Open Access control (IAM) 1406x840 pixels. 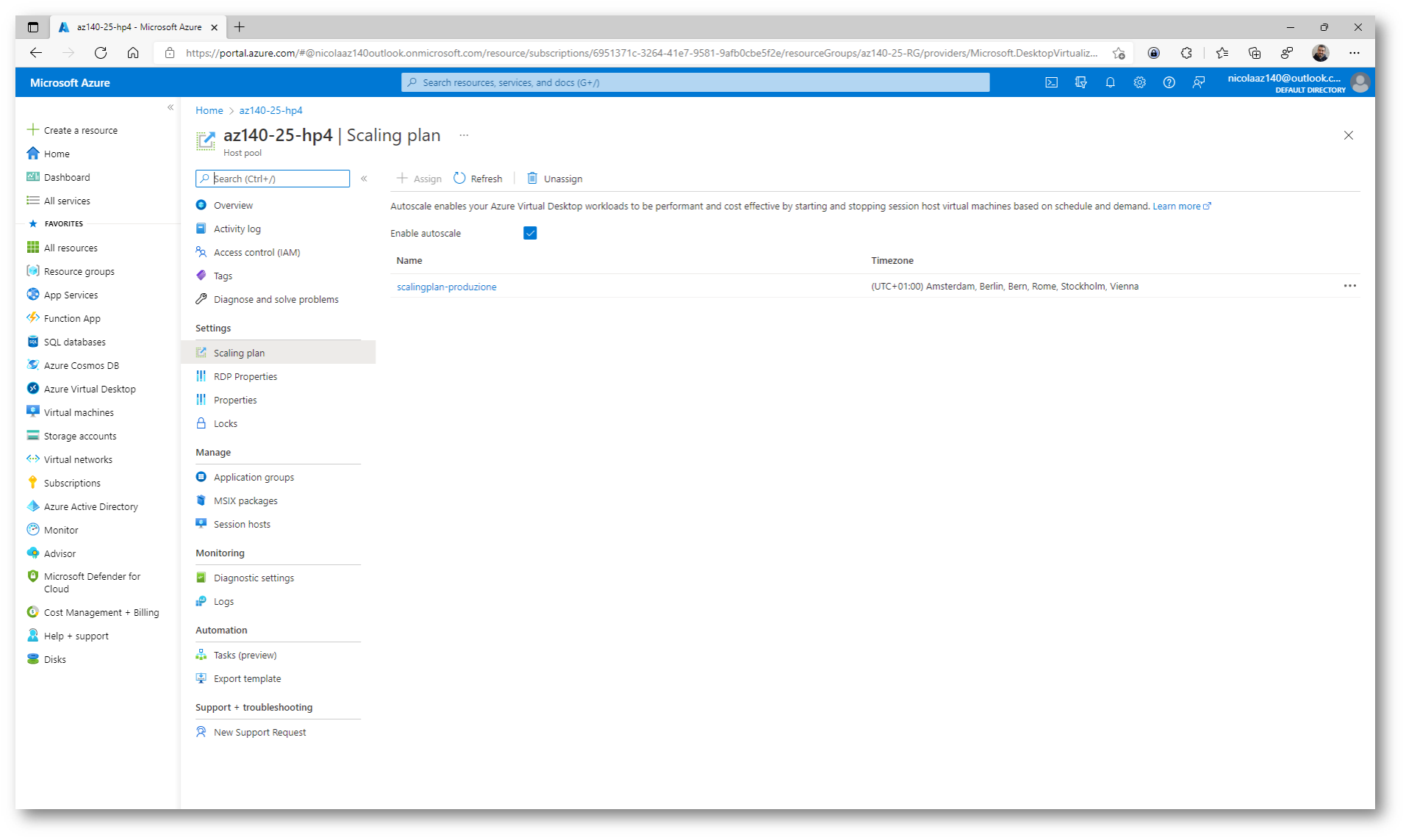point(257,252)
